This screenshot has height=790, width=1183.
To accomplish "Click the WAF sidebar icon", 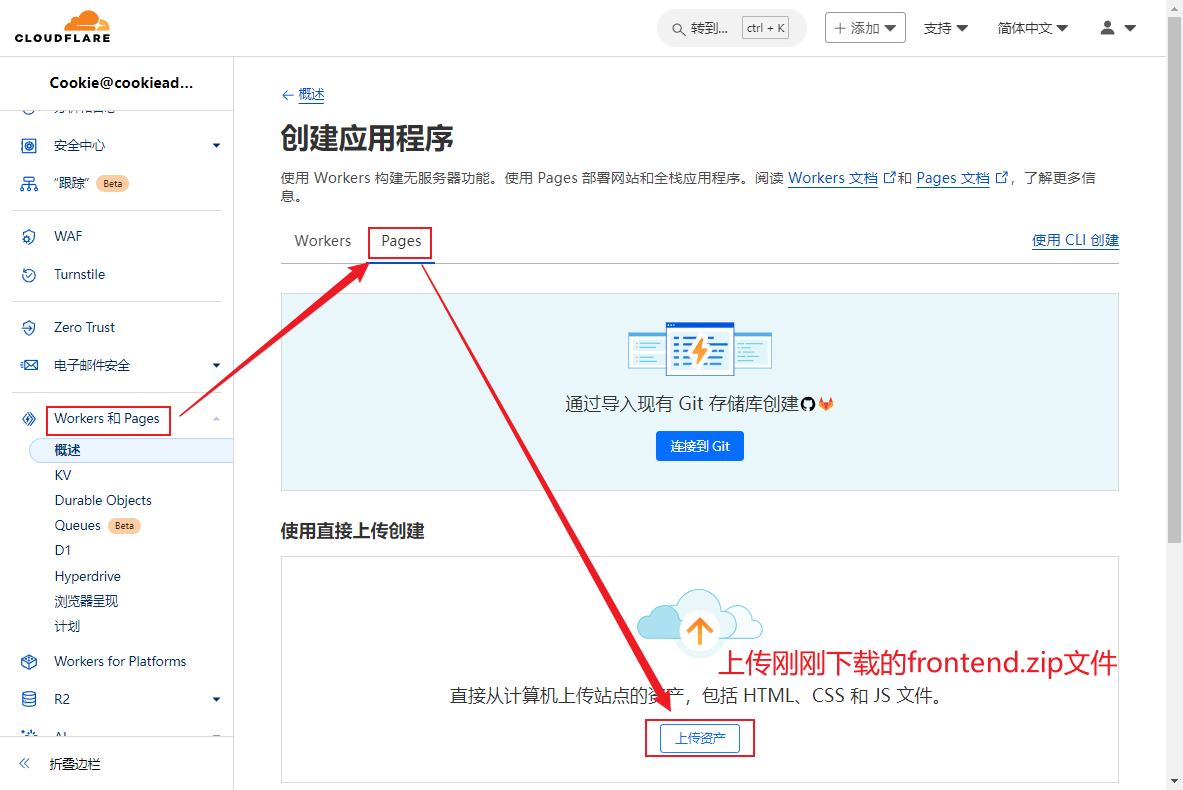I will (30, 237).
